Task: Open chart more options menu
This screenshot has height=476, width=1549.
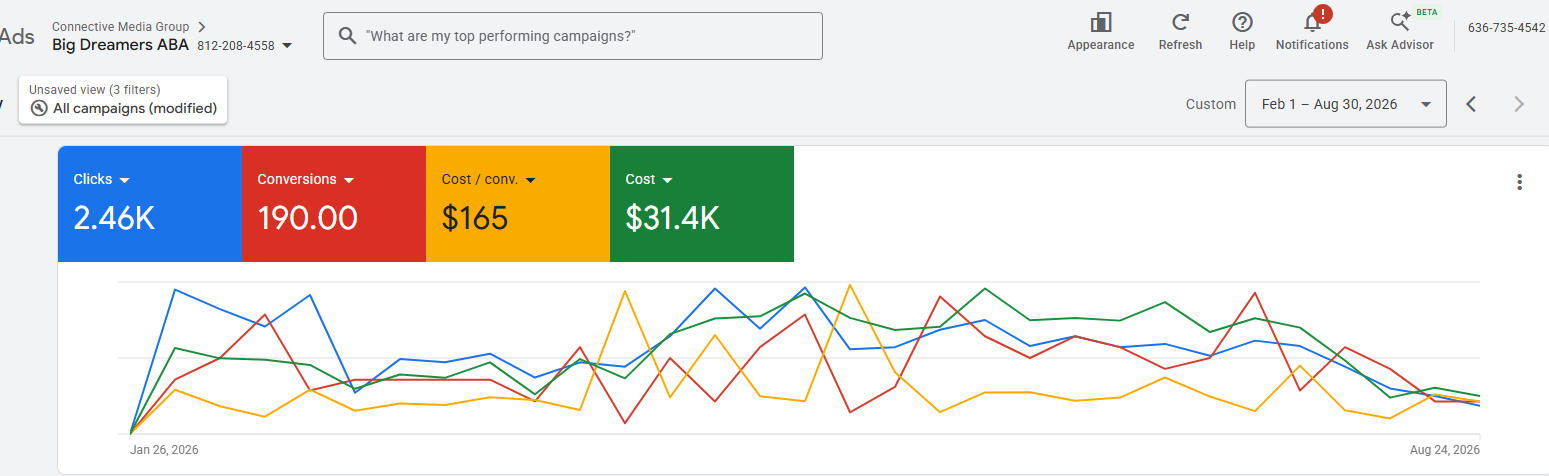Action: pyautogui.click(x=1519, y=182)
